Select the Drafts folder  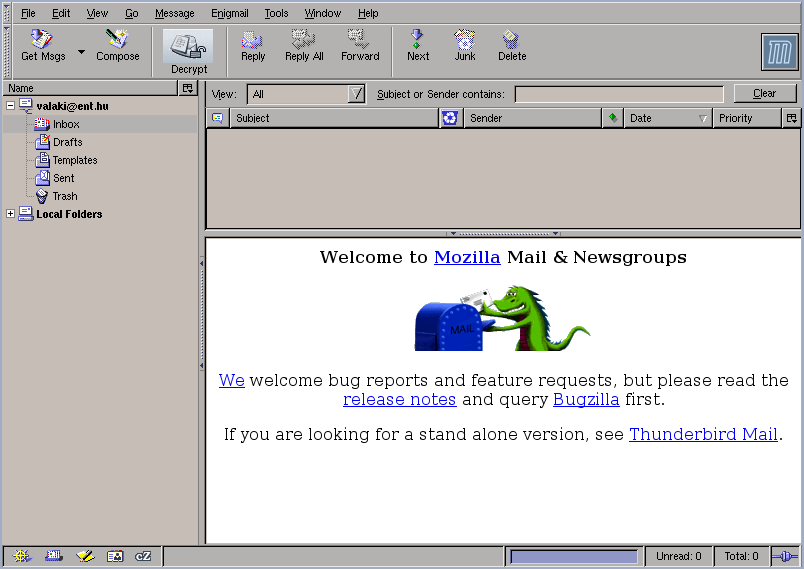[67, 142]
